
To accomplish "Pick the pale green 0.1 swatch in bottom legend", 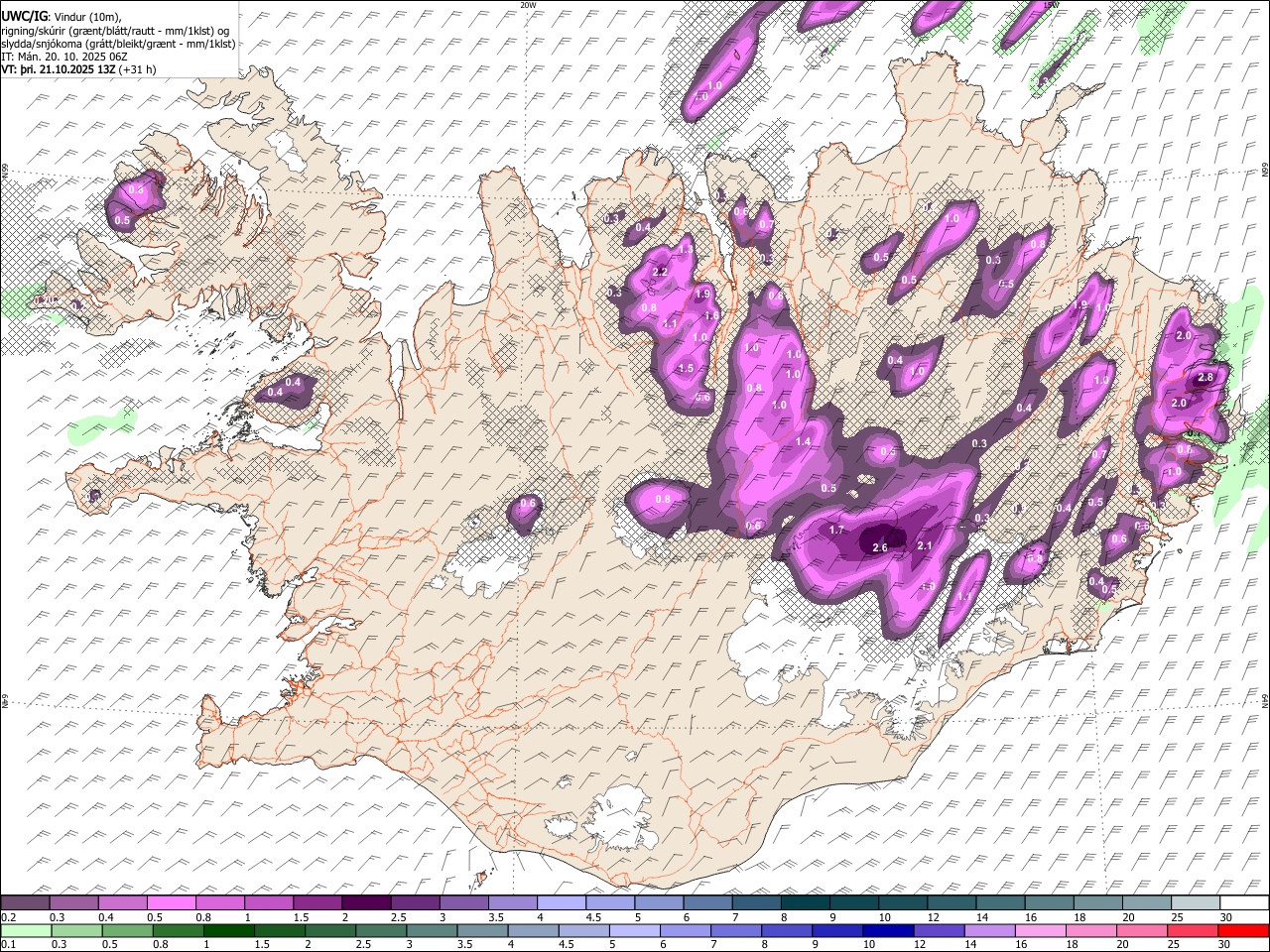I will click(26, 930).
